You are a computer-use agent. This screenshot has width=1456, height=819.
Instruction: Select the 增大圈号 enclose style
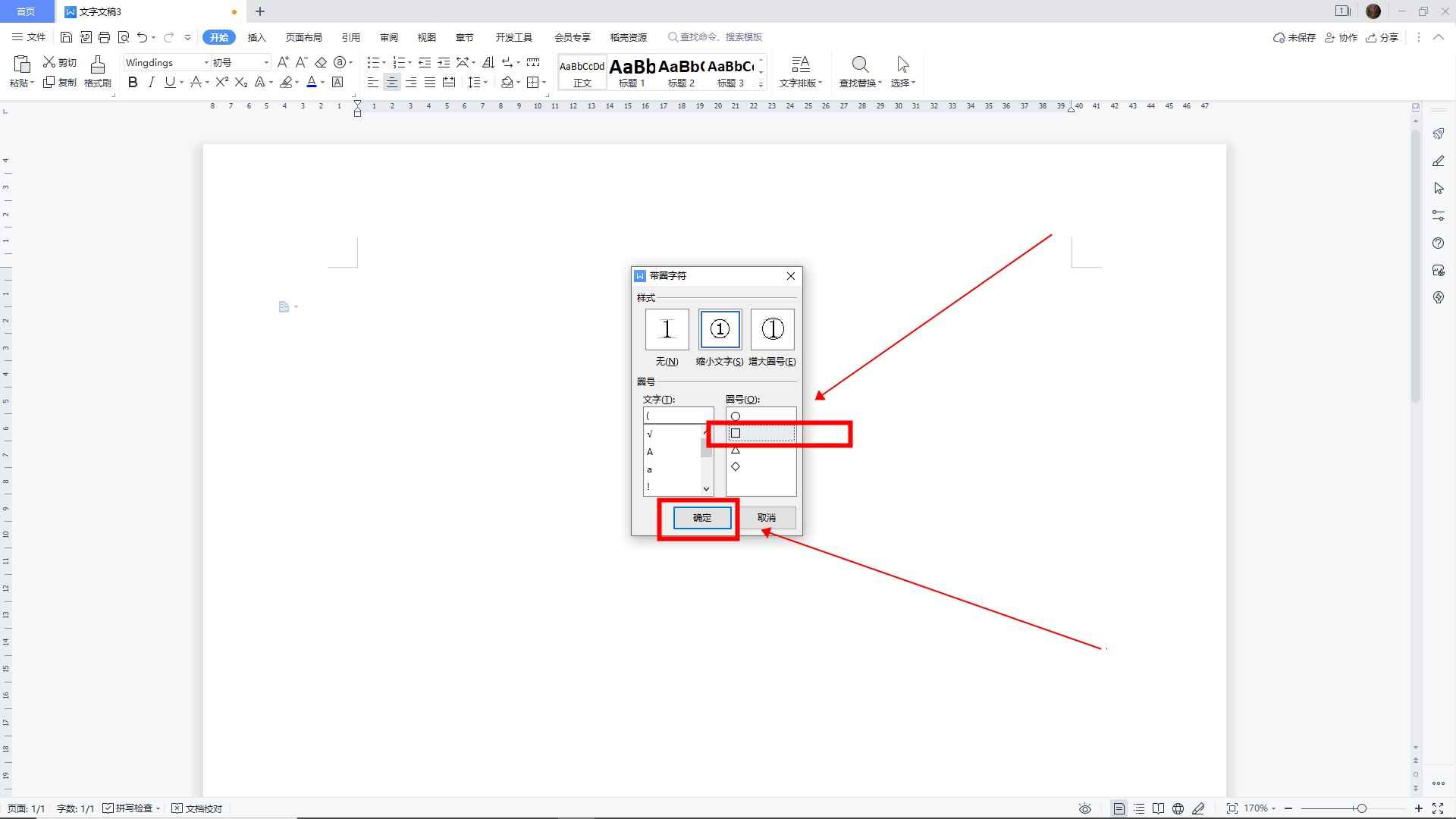click(x=772, y=329)
